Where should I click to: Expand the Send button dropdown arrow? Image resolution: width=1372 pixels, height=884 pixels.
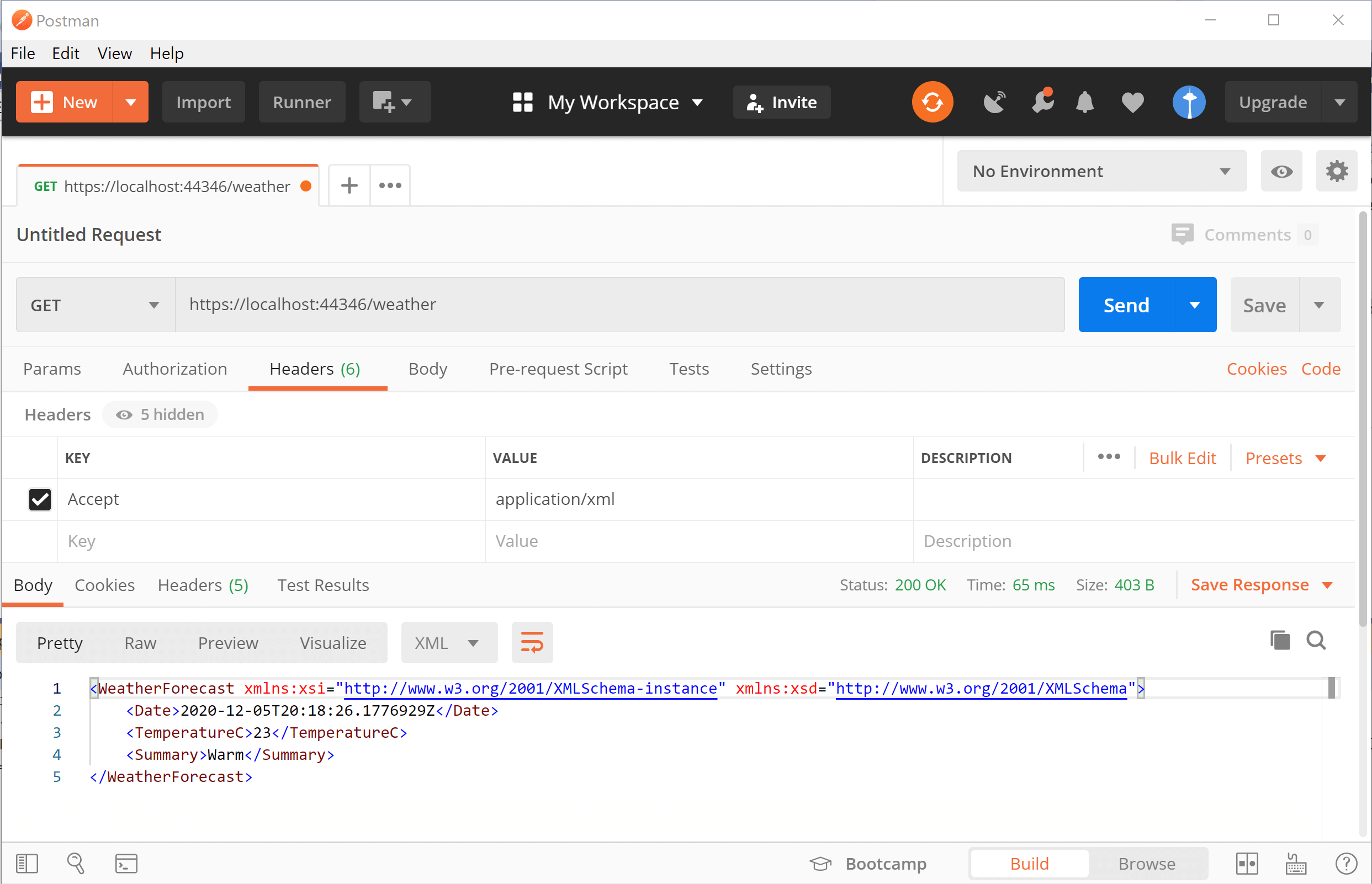pos(1195,305)
